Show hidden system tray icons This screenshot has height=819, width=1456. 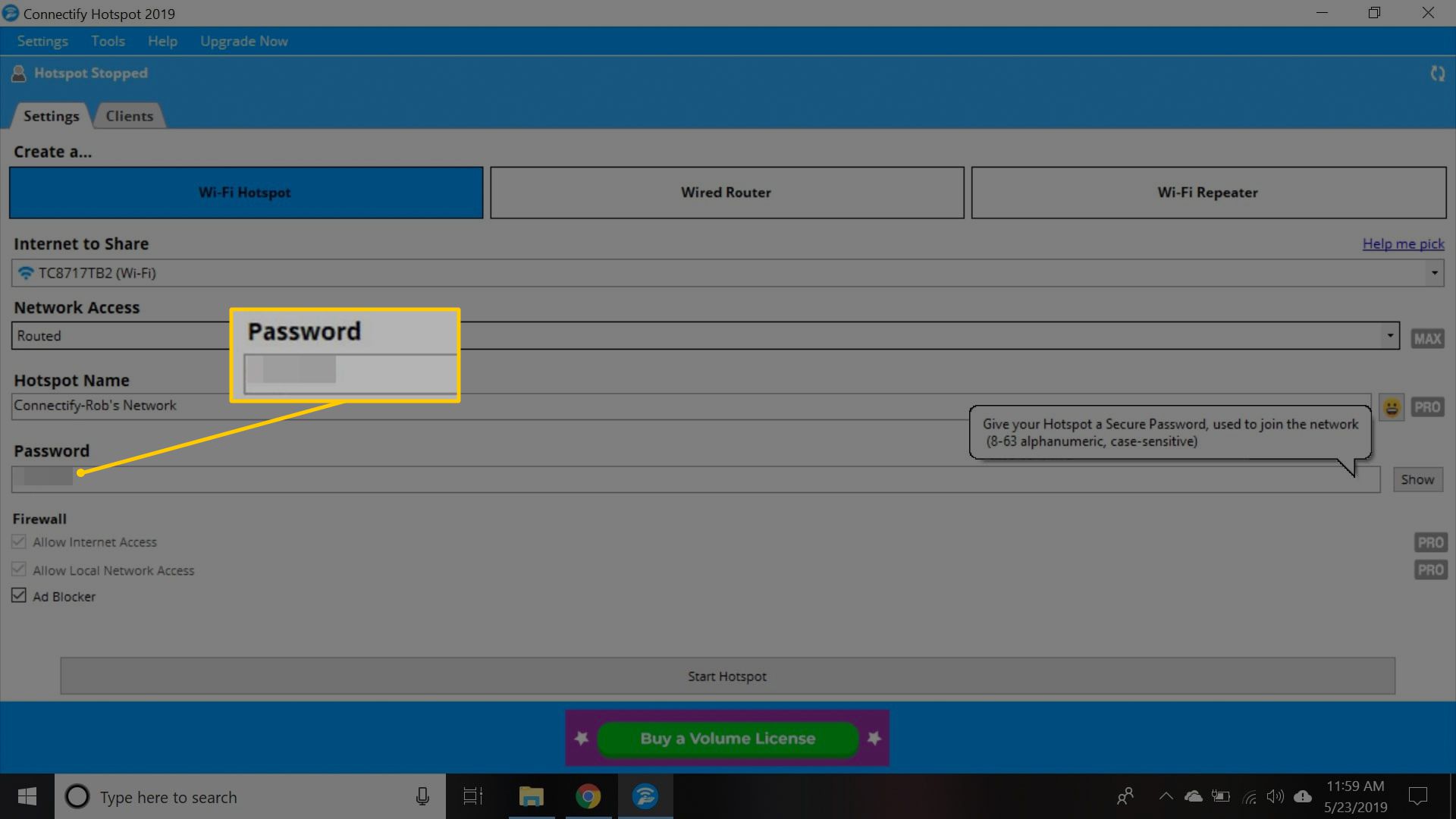point(1166,796)
